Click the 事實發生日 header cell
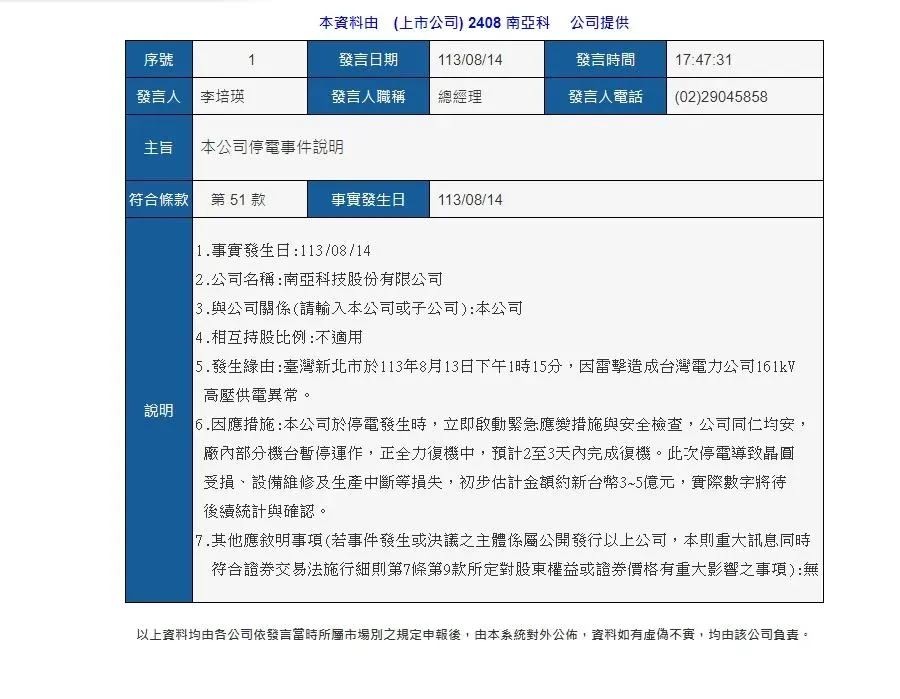The width and height of the screenshot is (900, 699). click(x=368, y=200)
